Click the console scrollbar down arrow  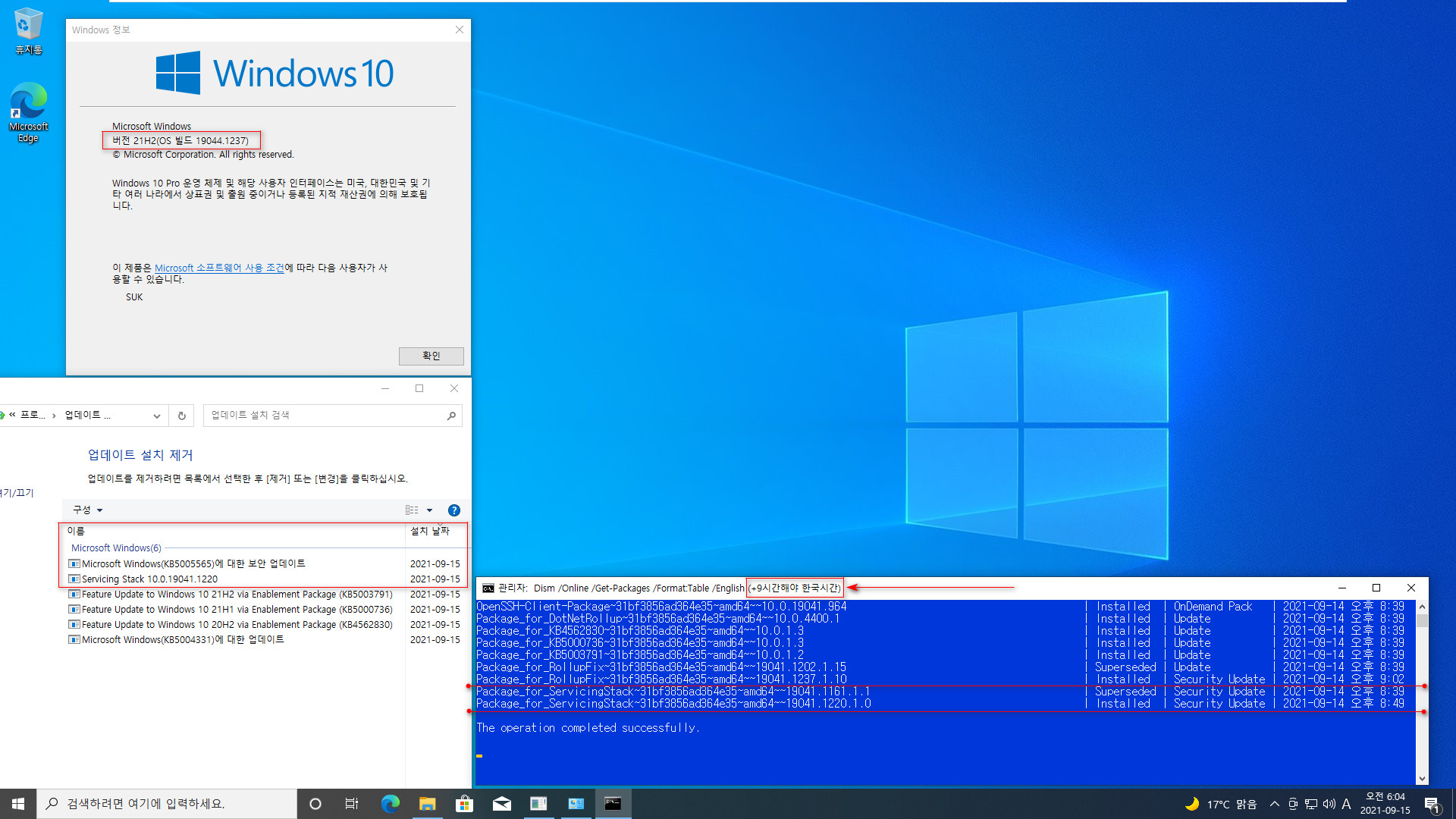click(1422, 779)
